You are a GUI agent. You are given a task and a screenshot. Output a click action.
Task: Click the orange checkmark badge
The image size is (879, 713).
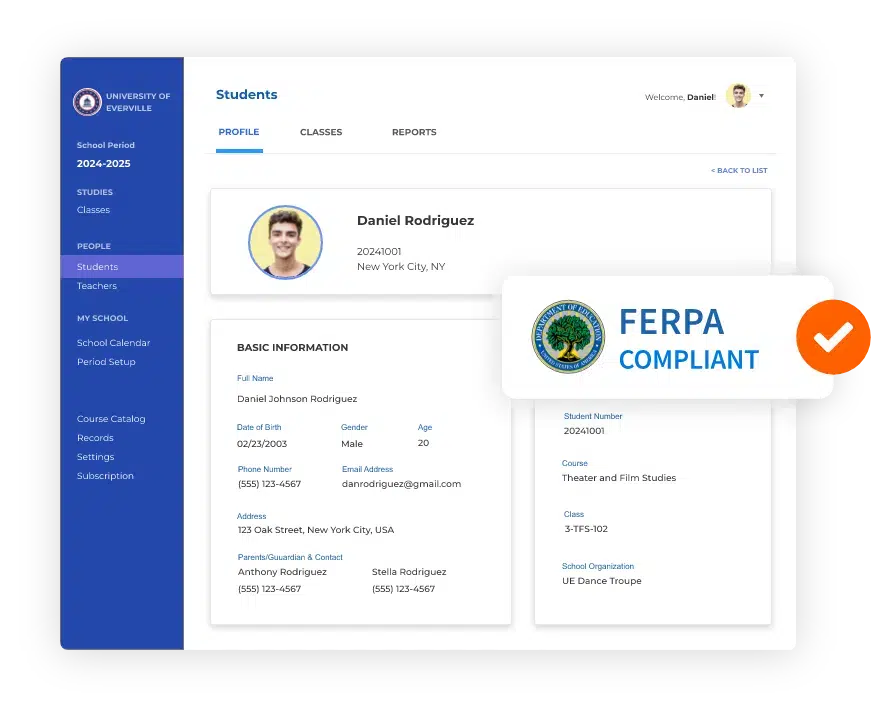pyautogui.click(x=833, y=337)
